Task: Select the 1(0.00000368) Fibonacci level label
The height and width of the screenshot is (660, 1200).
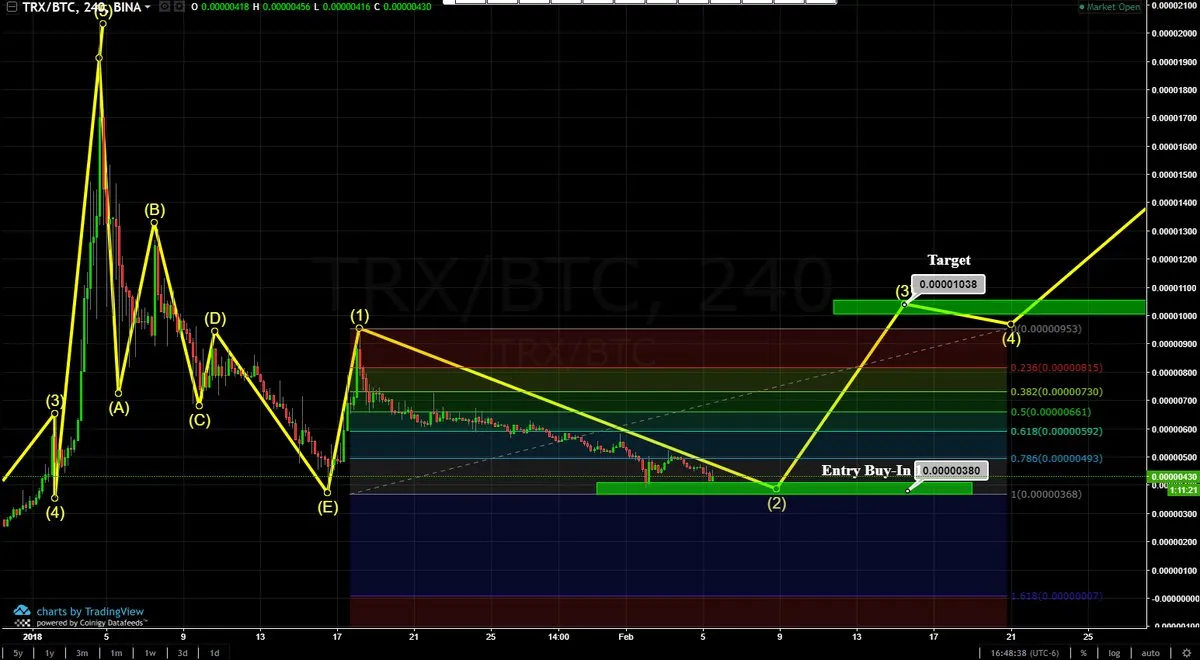Action: 1045,494
